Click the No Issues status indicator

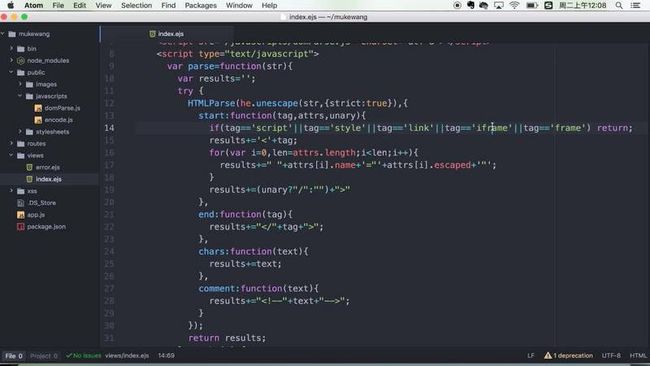click(x=83, y=356)
